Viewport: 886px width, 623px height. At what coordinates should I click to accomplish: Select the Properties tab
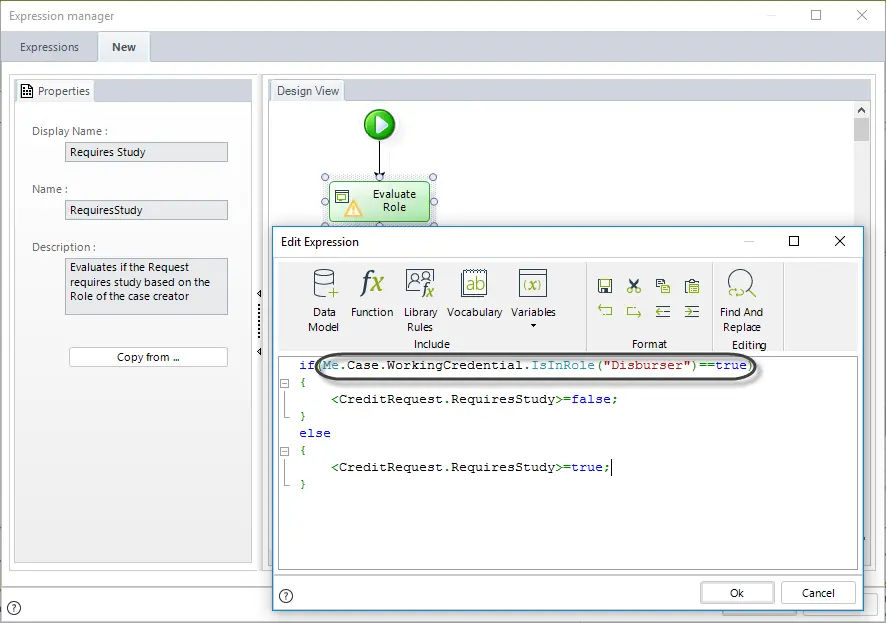click(x=55, y=91)
